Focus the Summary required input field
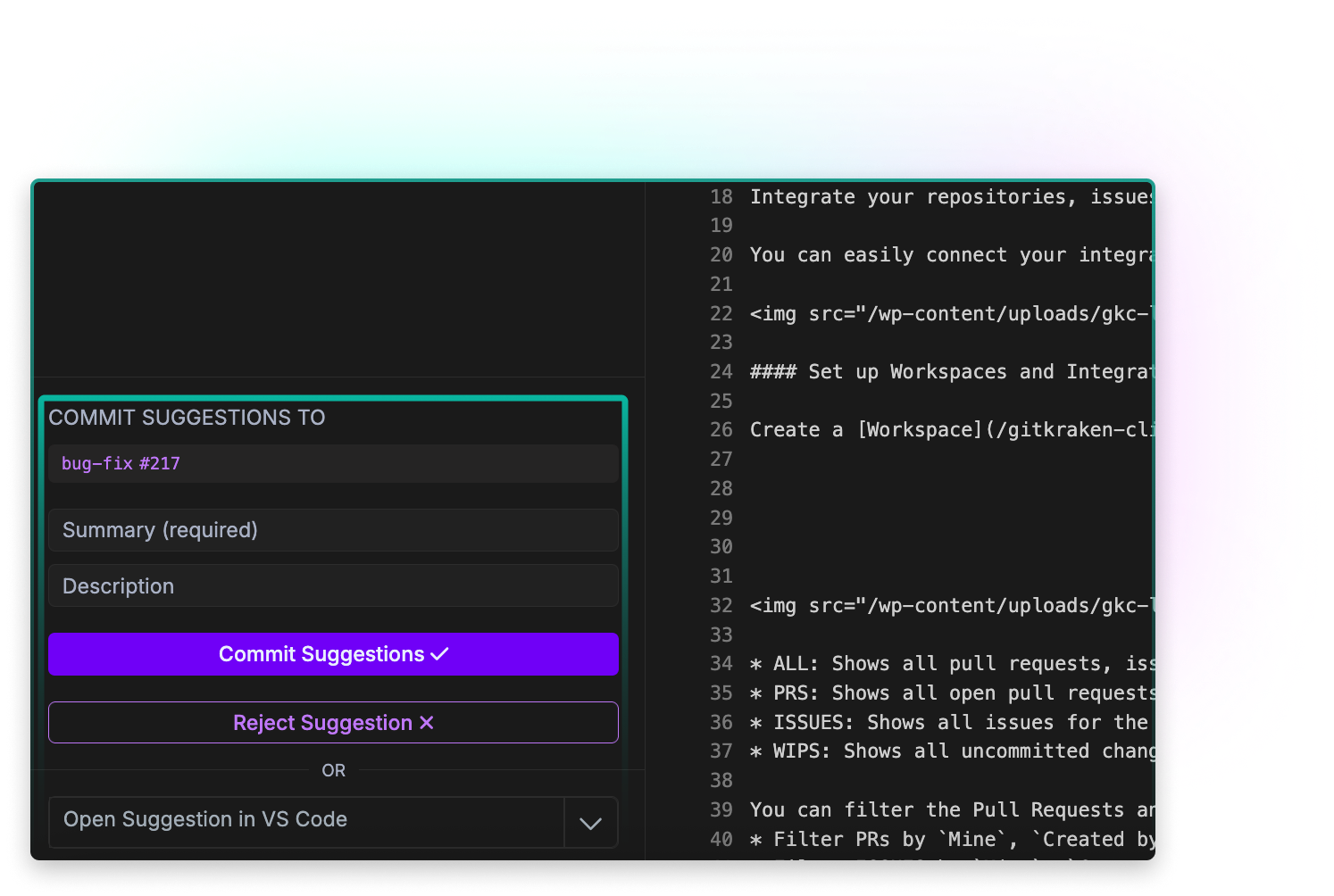This screenshot has width=1334, height=896. (x=333, y=529)
